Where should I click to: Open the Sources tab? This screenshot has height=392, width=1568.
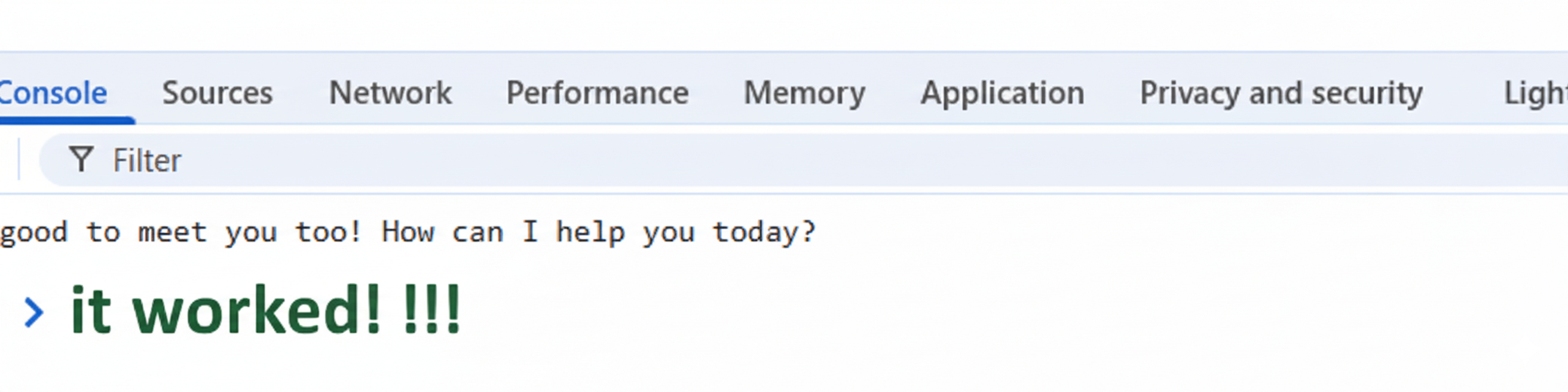pos(217,94)
